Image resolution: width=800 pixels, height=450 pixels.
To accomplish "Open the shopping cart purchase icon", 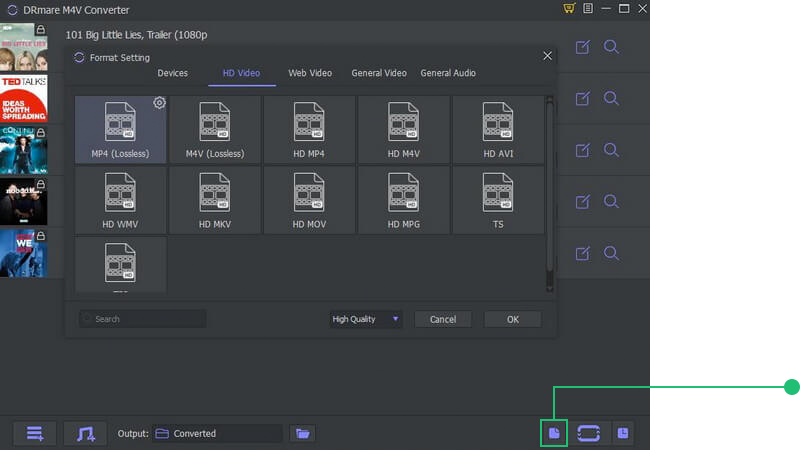I will 569,9.
